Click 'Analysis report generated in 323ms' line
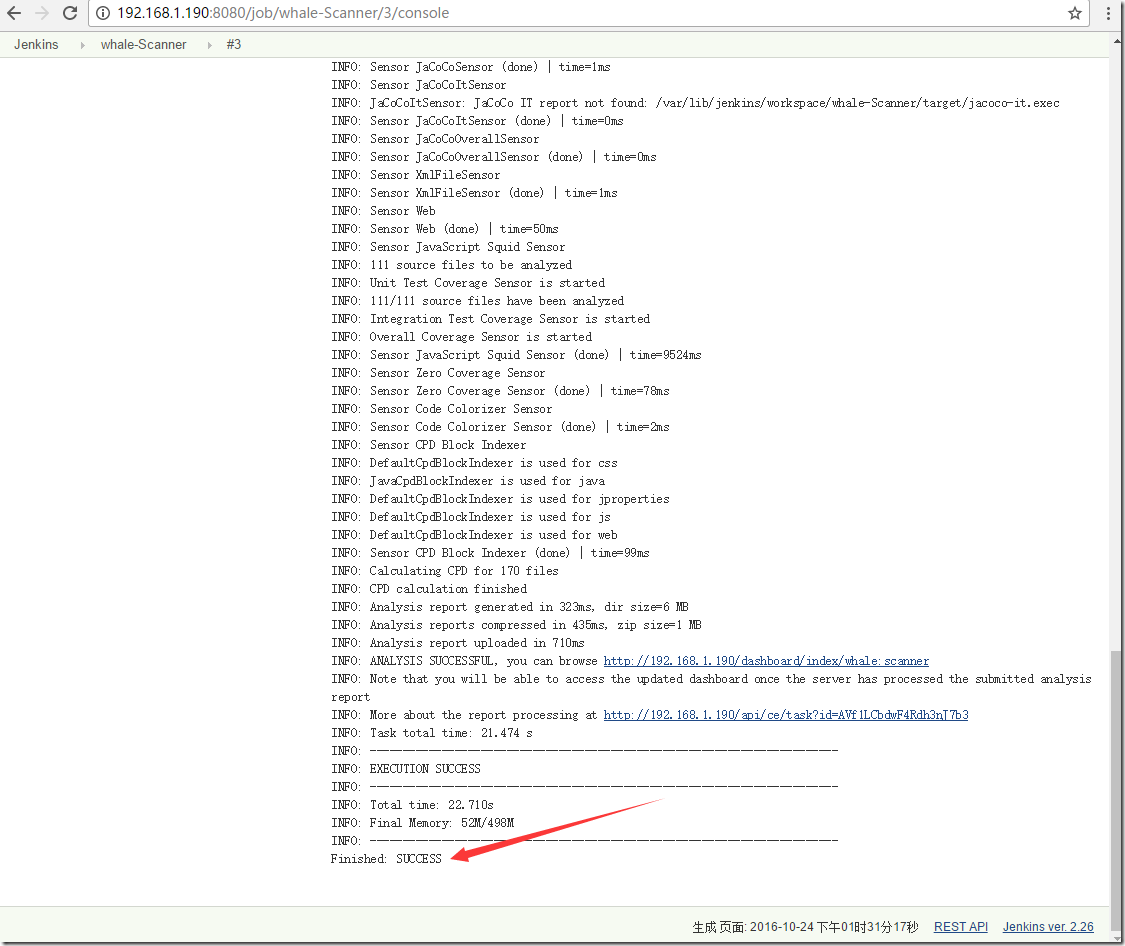 pyautogui.click(x=510, y=607)
